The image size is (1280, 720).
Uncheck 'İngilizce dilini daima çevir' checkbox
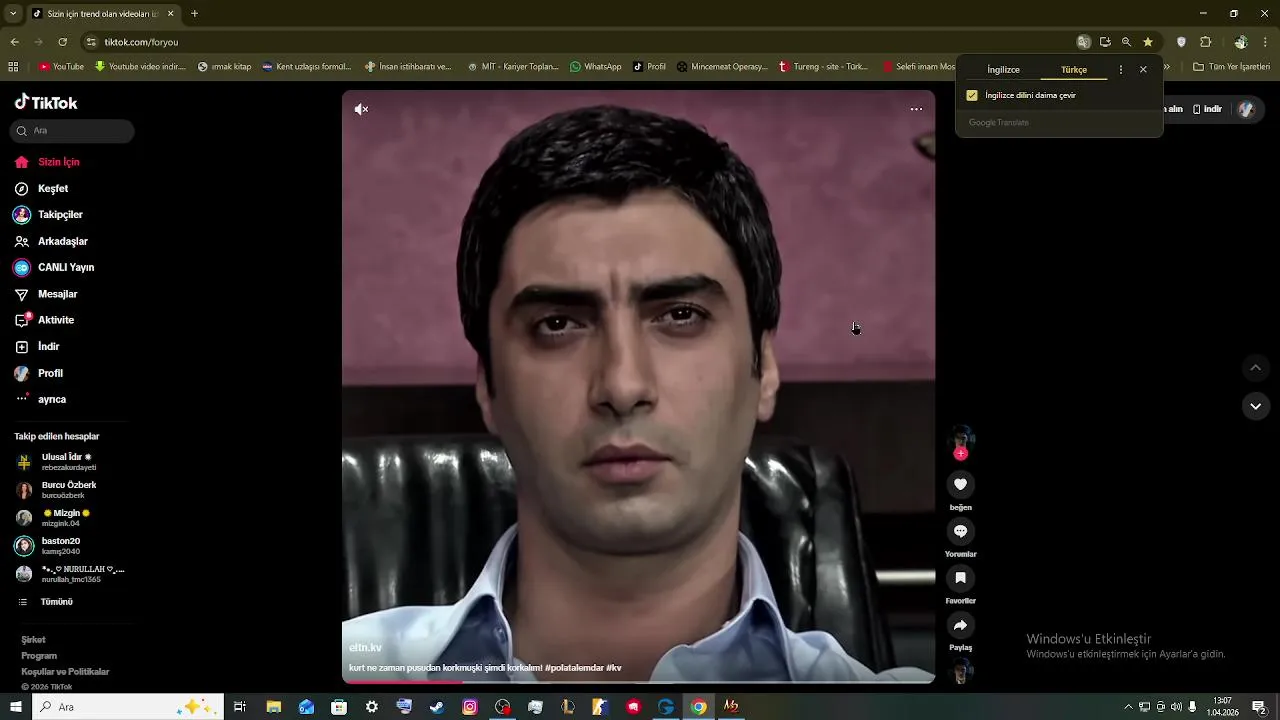[972, 96]
